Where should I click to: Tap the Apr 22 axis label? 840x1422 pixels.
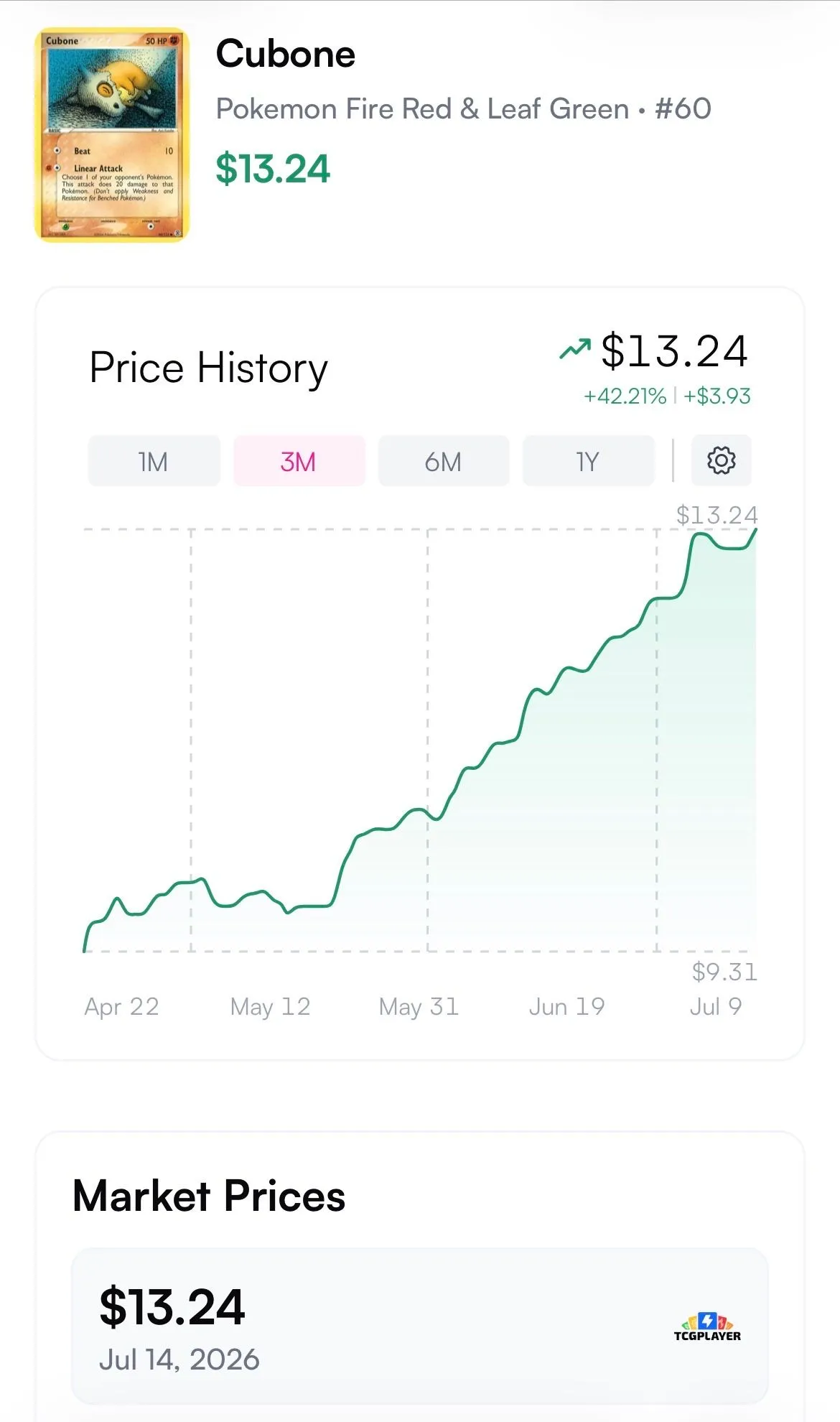(x=121, y=1007)
